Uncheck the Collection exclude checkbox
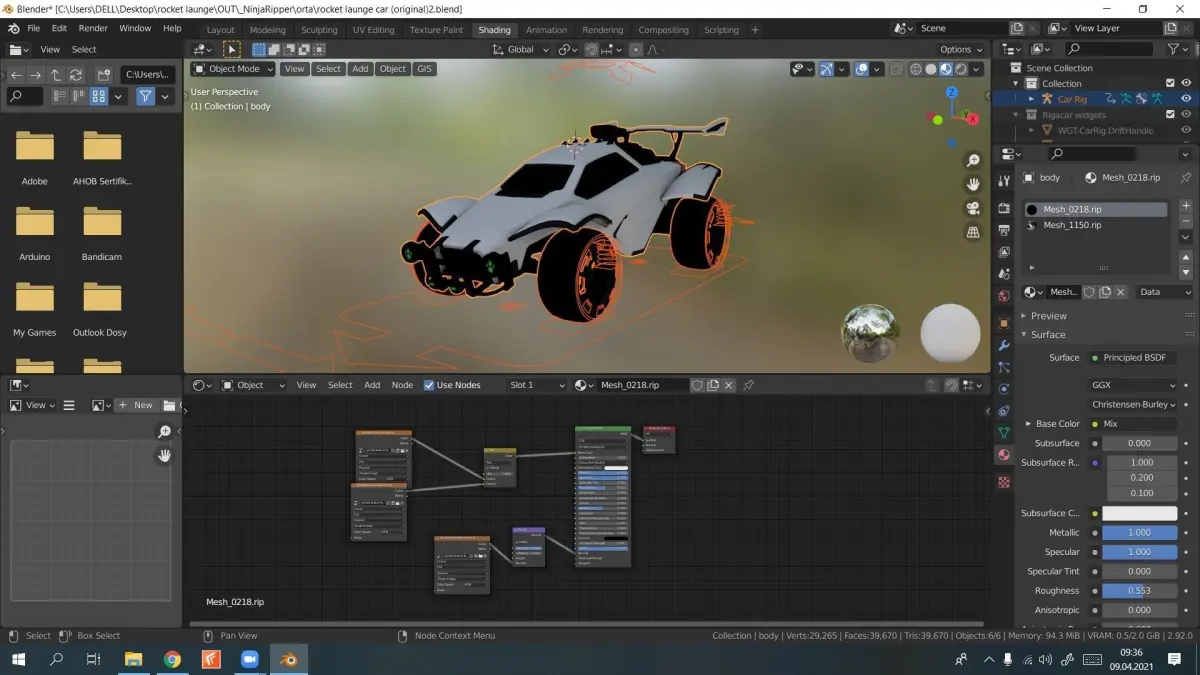1200x675 pixels. (x=1170, y=83)
